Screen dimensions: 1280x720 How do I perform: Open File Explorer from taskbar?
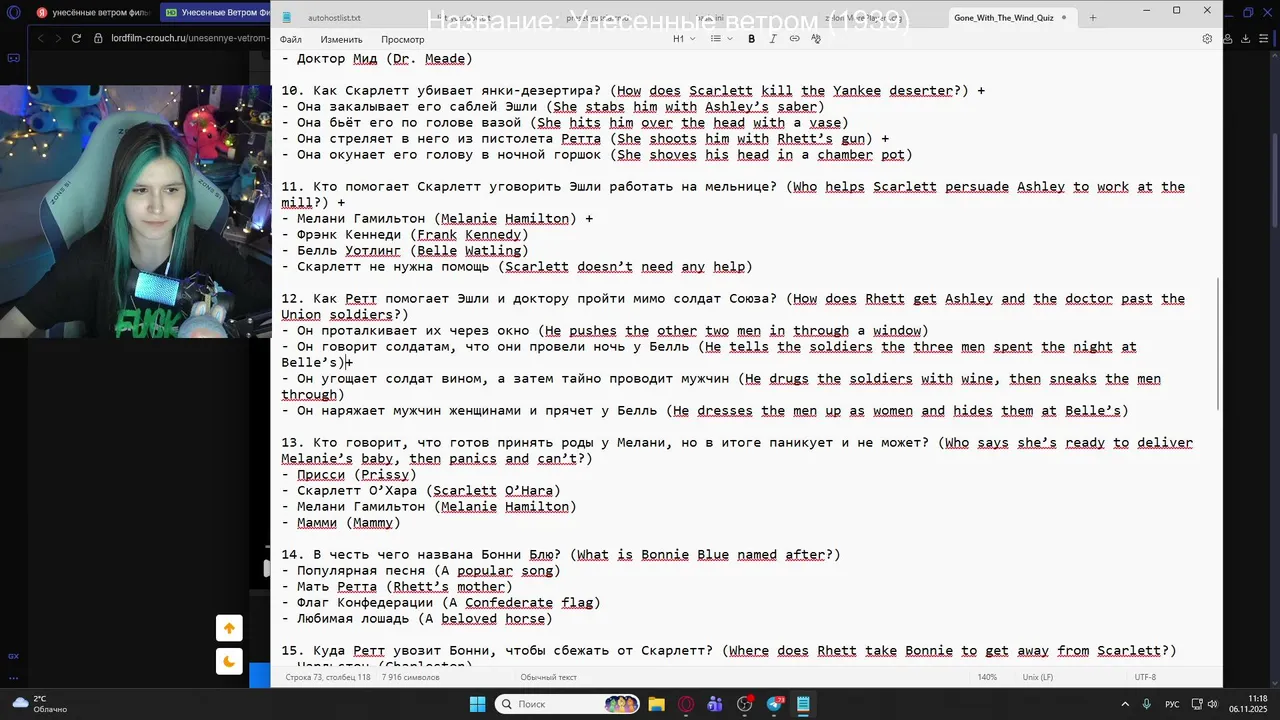point(656,704)
